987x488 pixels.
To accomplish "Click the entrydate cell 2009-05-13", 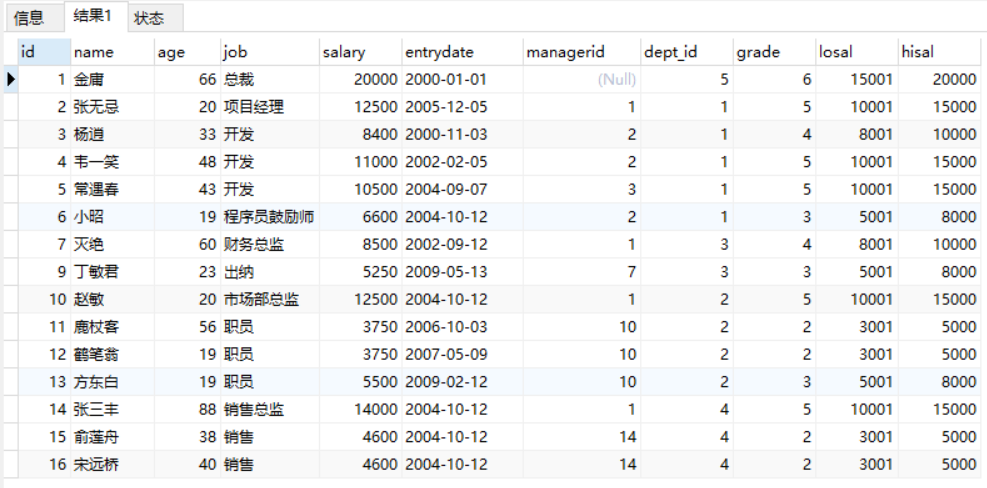I will [x=462, y=272].
